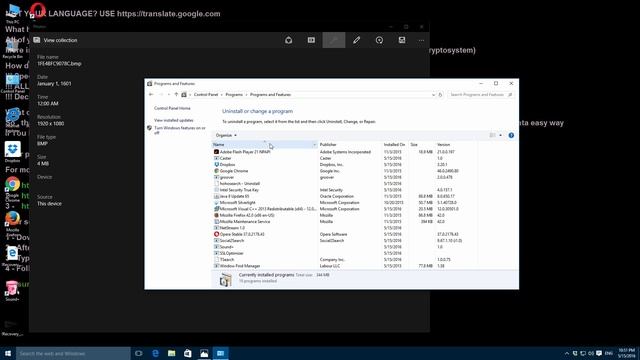Open the Windows Start button

click(8, 353)
